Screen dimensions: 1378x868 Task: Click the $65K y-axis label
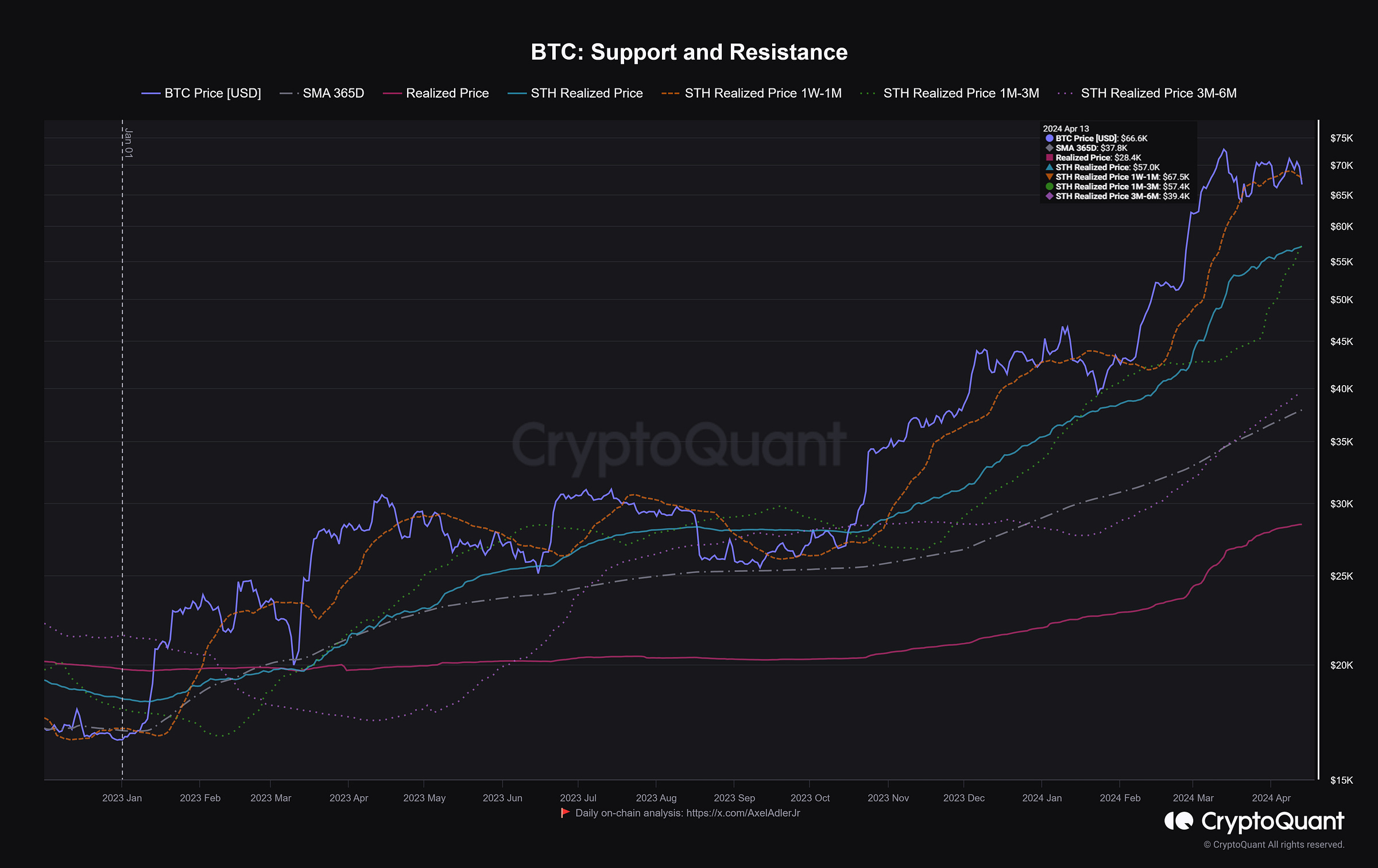tap(1341, 195)
